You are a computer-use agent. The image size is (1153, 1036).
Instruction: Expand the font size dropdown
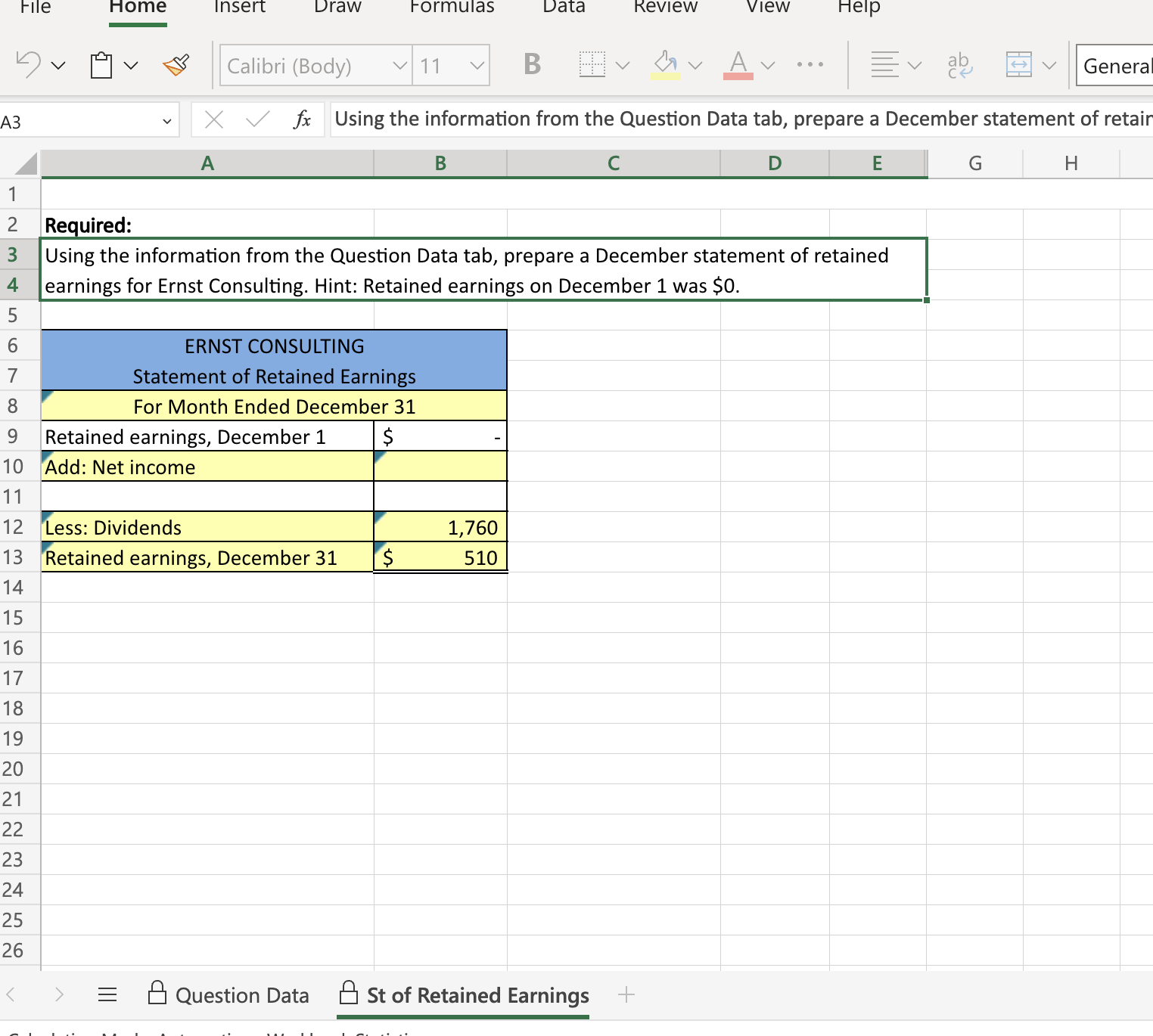click(477, 66)
